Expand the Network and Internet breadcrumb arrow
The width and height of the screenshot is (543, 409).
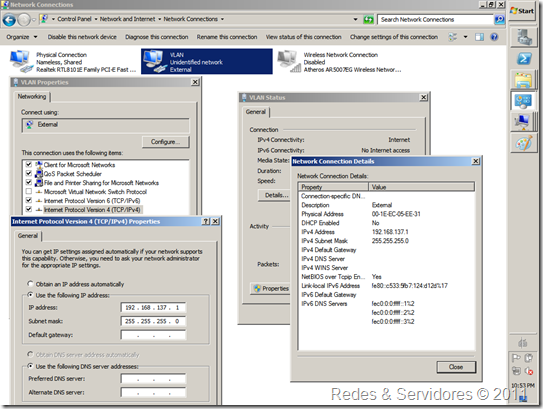159,19
